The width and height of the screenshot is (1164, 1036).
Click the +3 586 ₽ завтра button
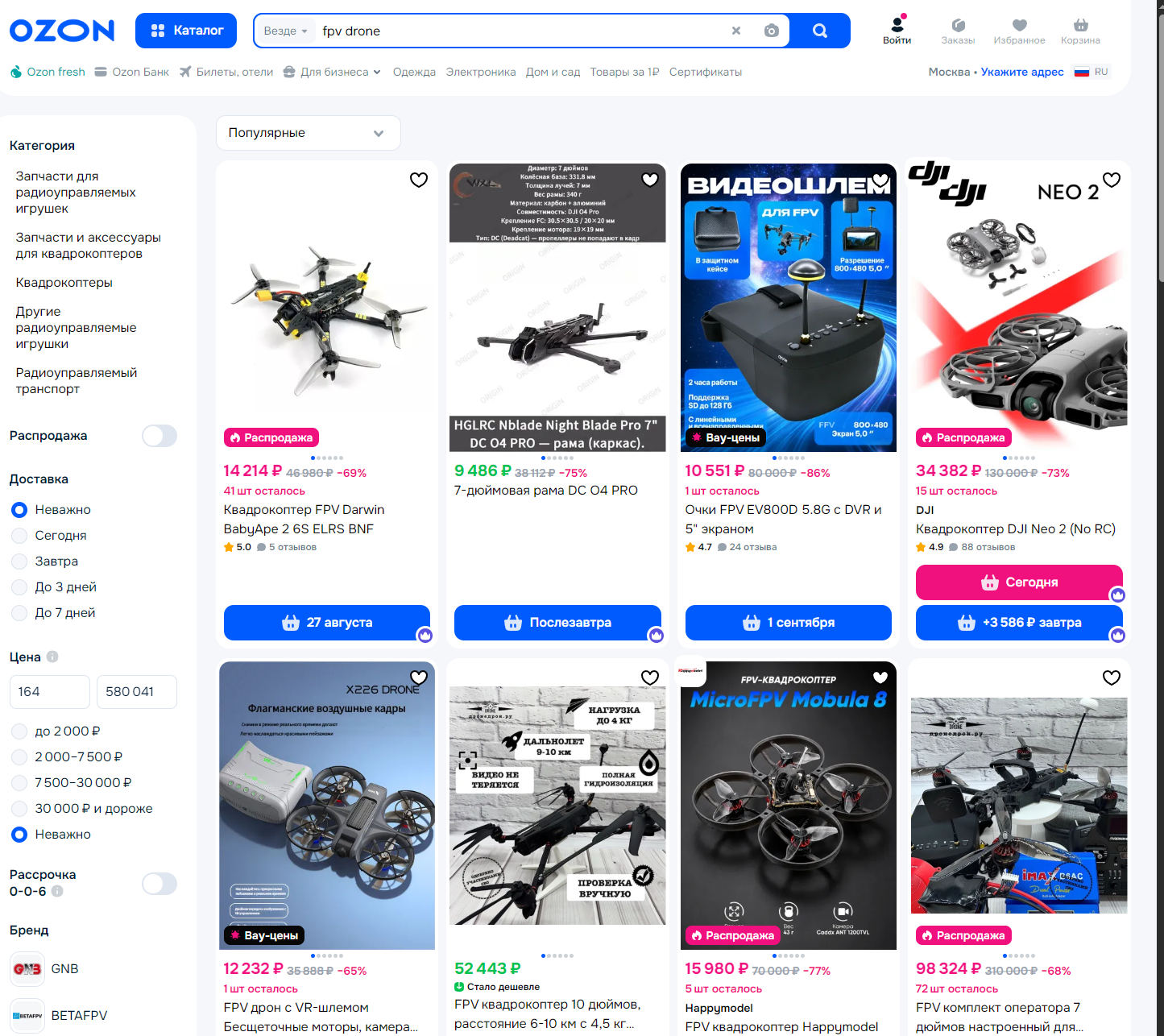[1019, 623]
